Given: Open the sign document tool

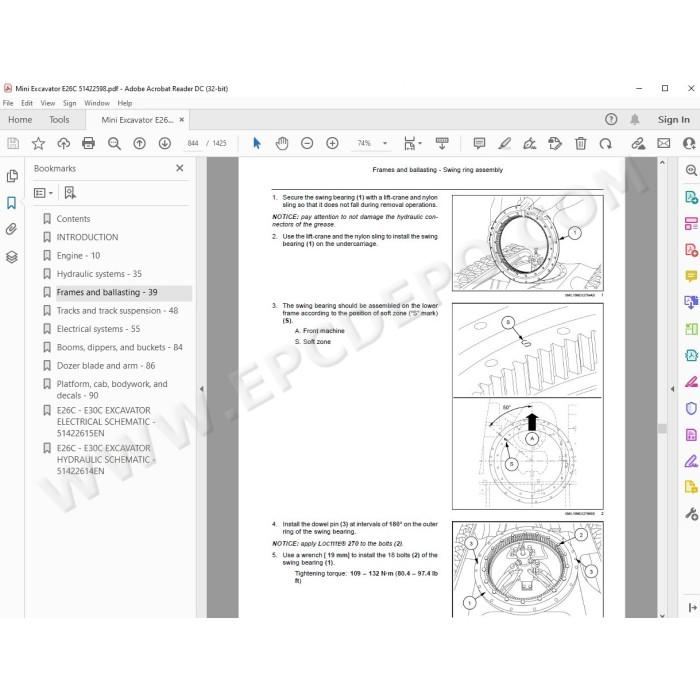Looking at the screenshot, I should [x=529, y=143].
